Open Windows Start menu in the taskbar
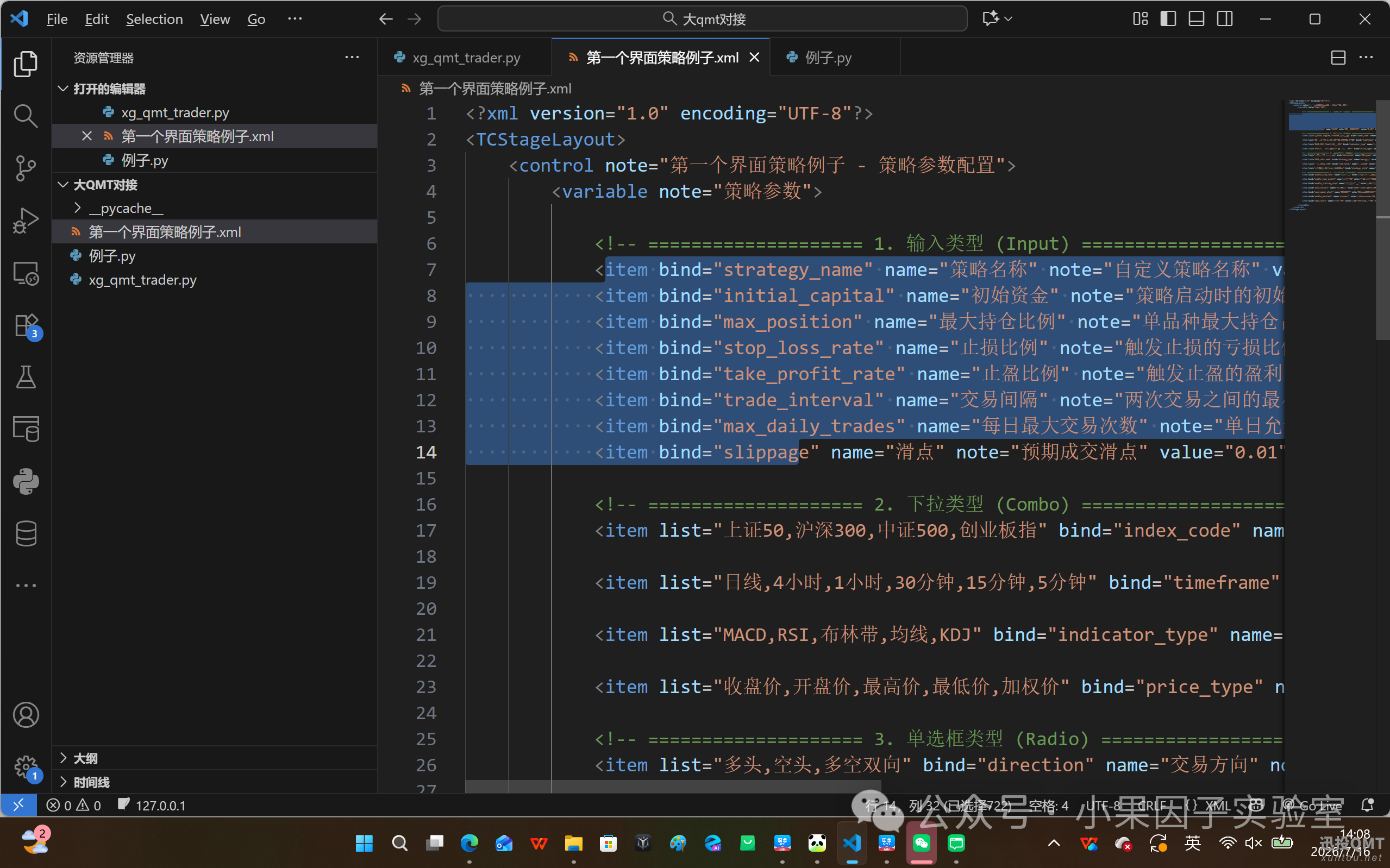 coord(364,842)
